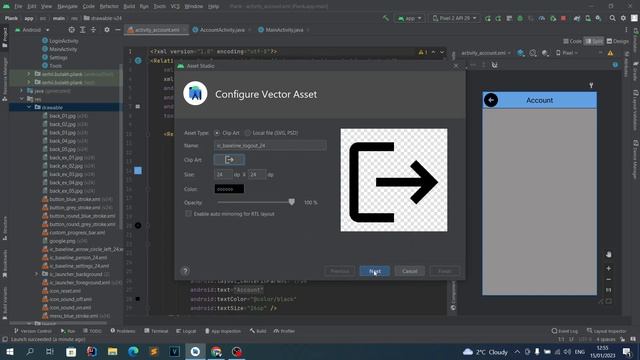Viewport: 640px width, 360px height.
Task: Click the black Color swatch field
Action: click(229, 189)
